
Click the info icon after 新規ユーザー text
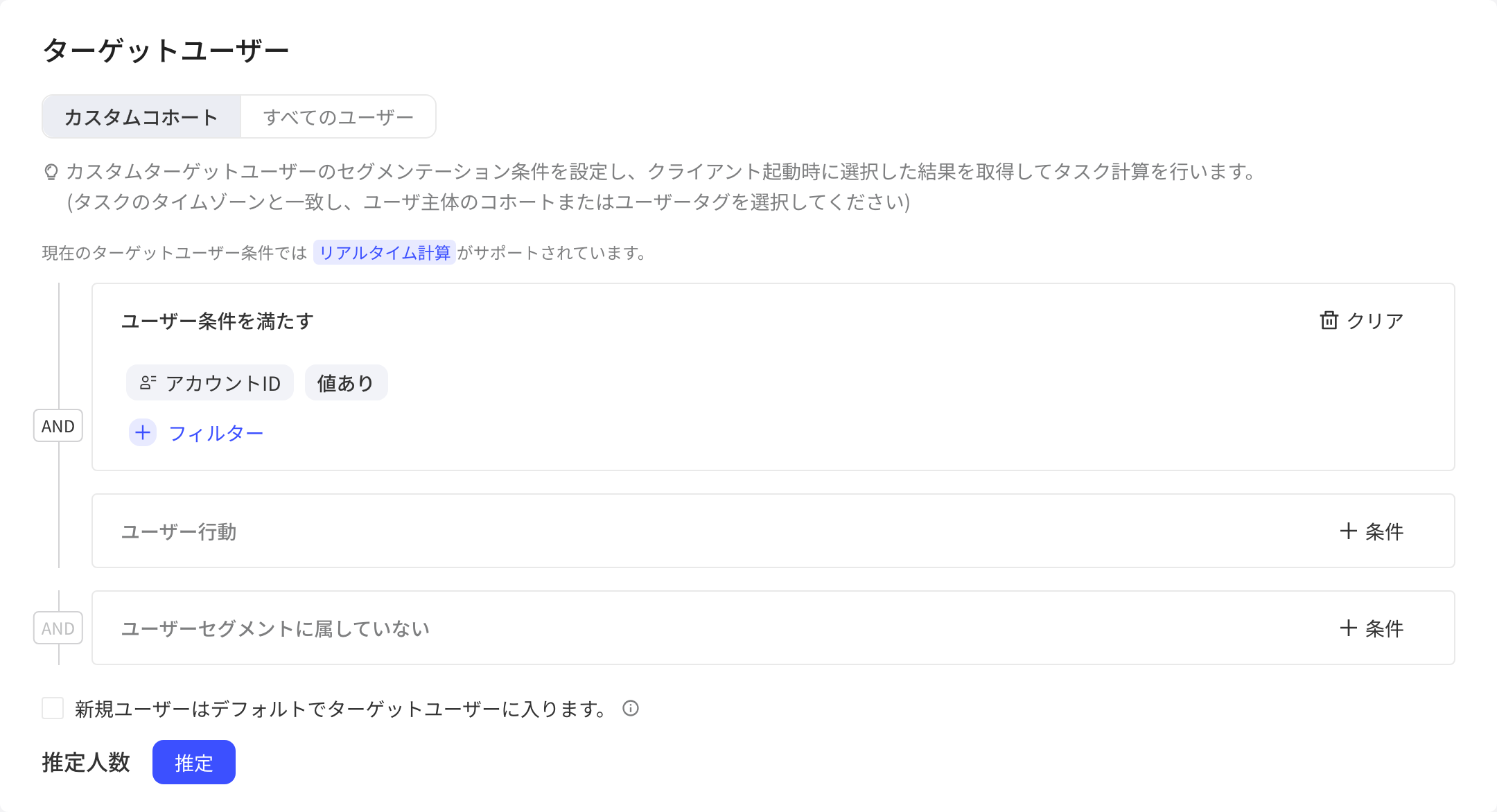tap(630, 708)
